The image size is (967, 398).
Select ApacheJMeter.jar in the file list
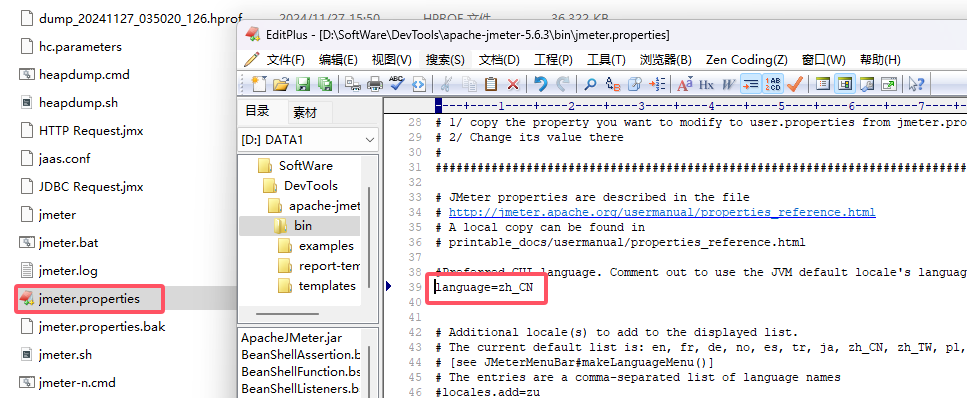pyautogui.click(x=292, y=338)
